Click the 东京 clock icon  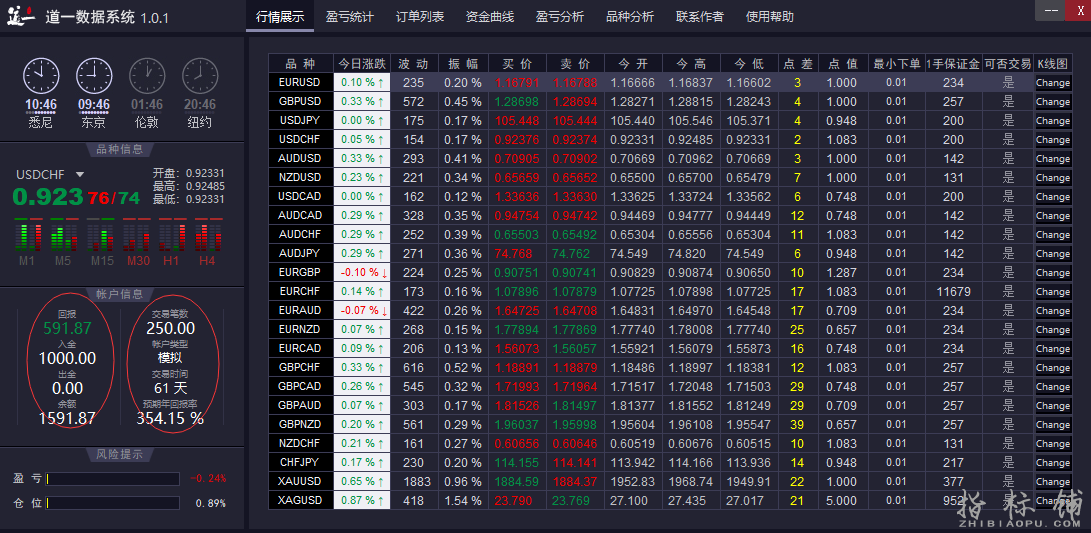pos(94,76)
